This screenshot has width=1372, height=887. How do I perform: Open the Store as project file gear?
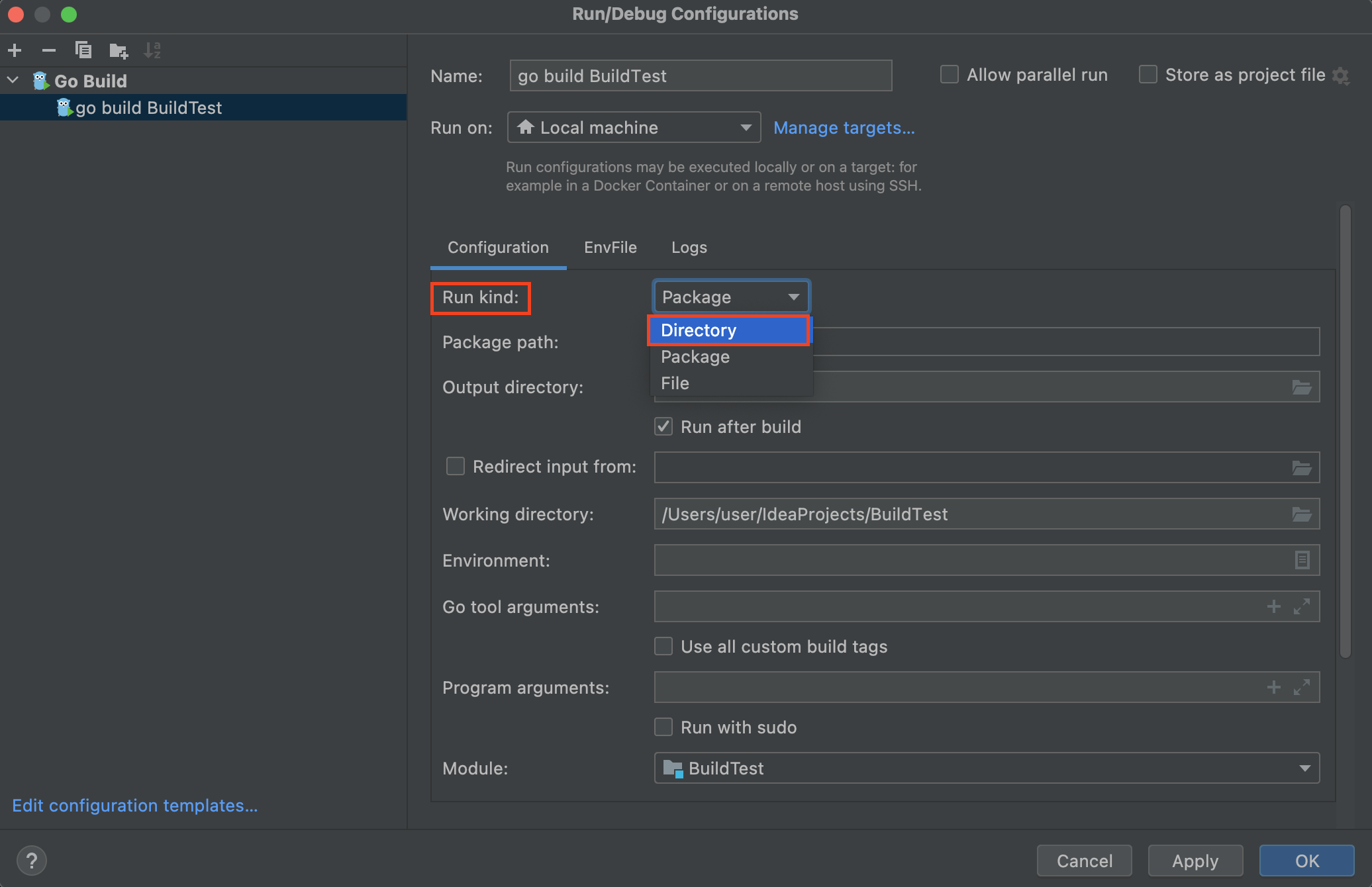pos(1342,75)
